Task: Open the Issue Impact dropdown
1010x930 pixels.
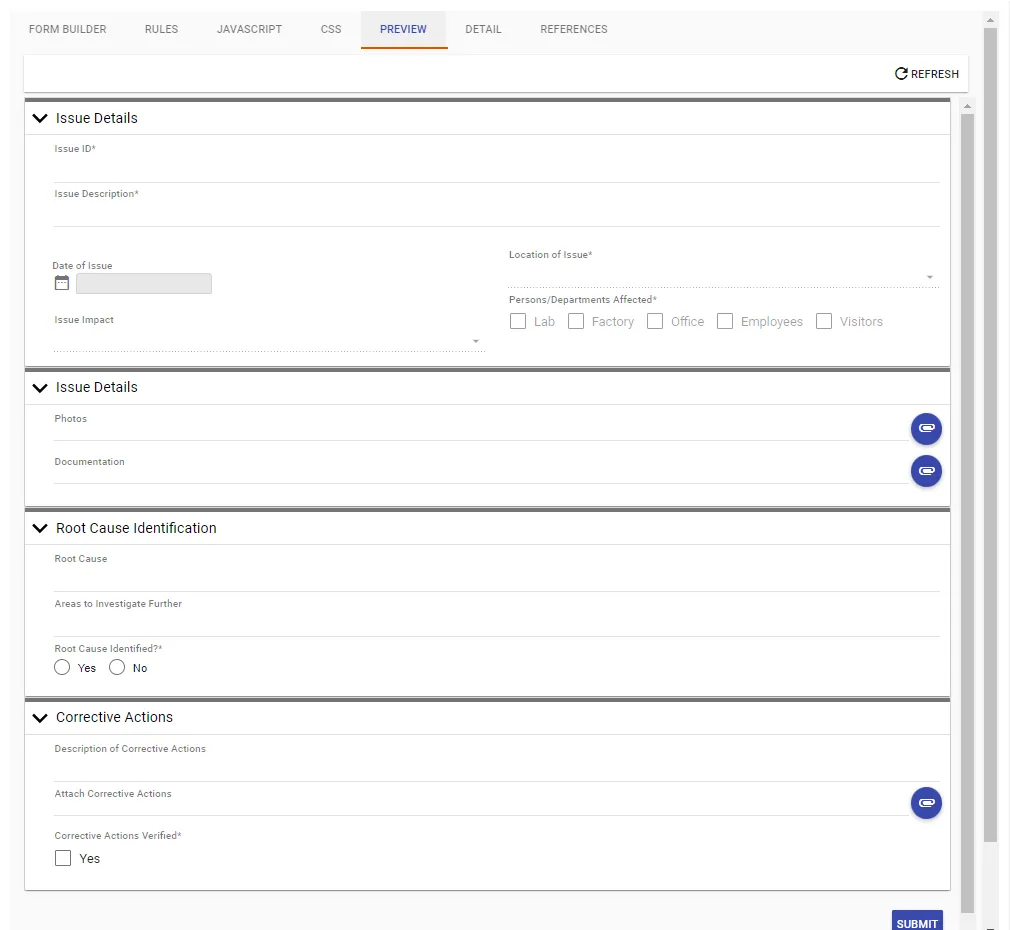Action: [x=268, y=342]
